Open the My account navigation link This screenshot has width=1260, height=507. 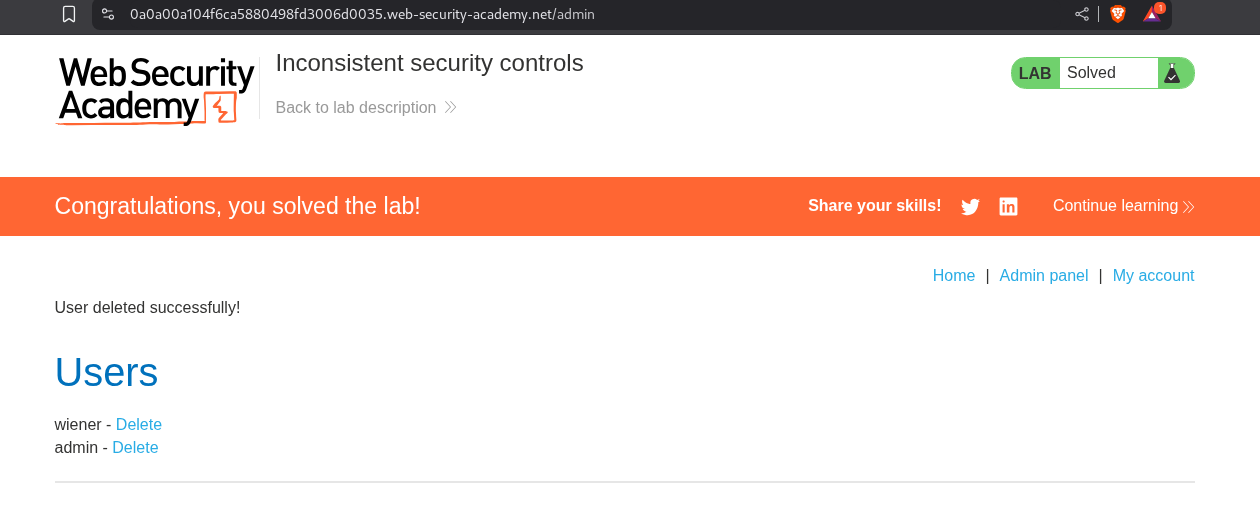[1153, 276]
